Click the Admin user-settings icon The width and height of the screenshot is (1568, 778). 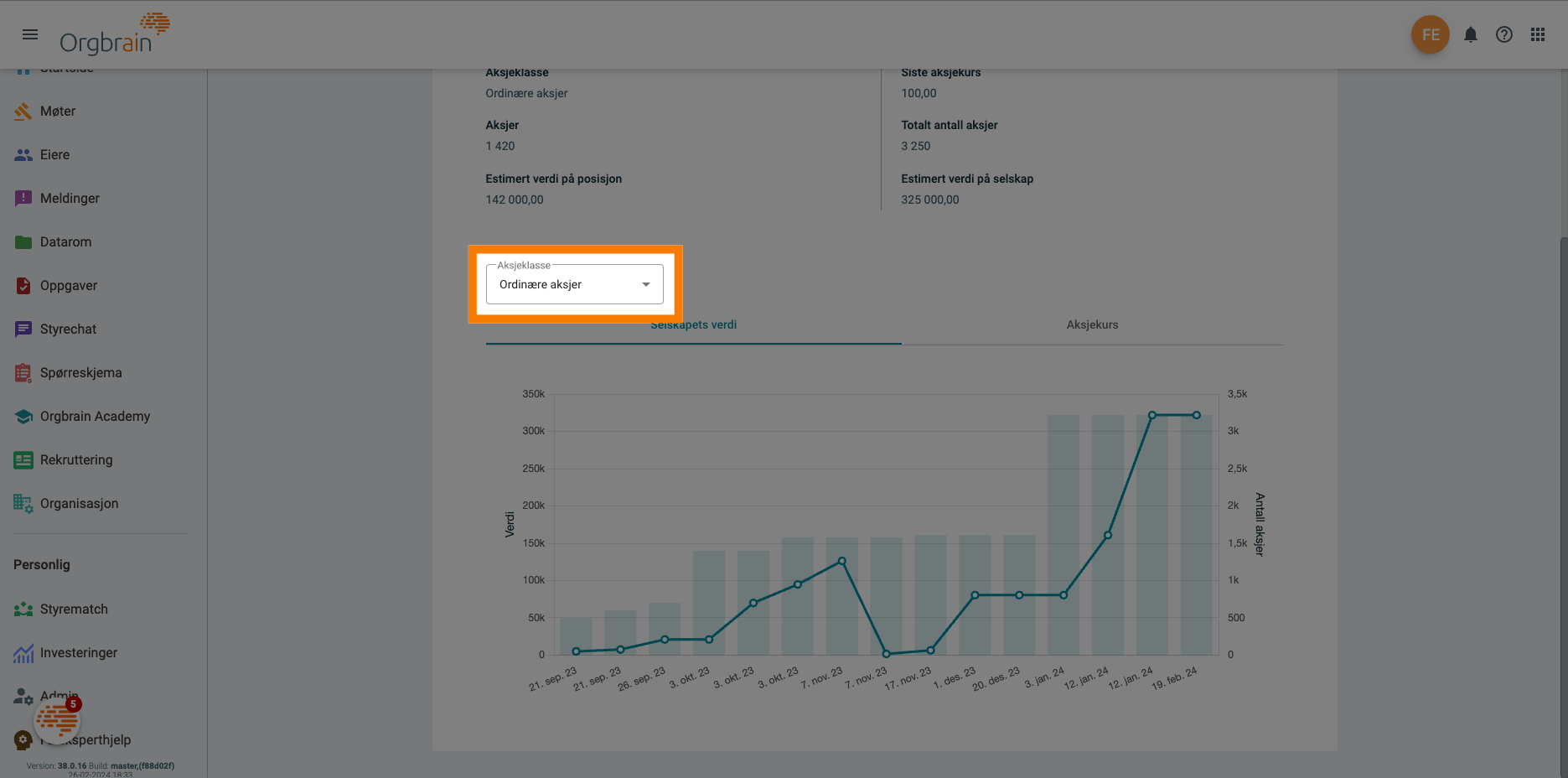coord(23,697)
